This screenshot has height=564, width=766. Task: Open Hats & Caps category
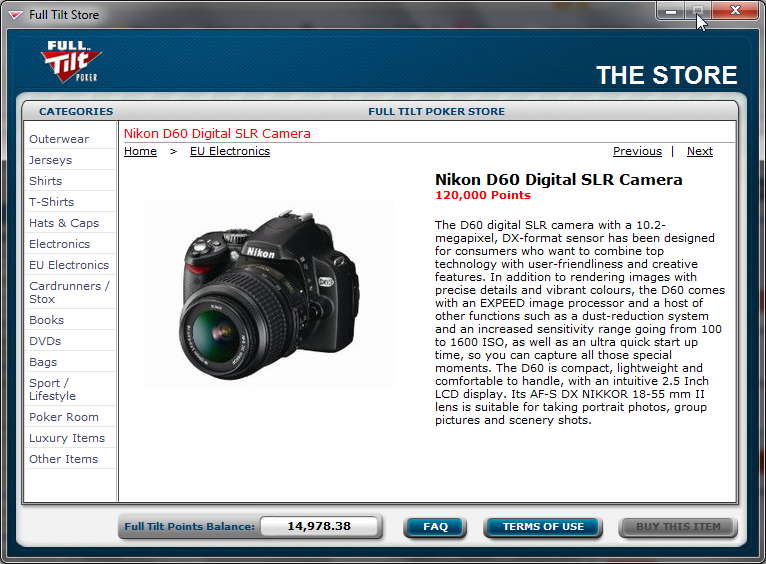point(64,223)
